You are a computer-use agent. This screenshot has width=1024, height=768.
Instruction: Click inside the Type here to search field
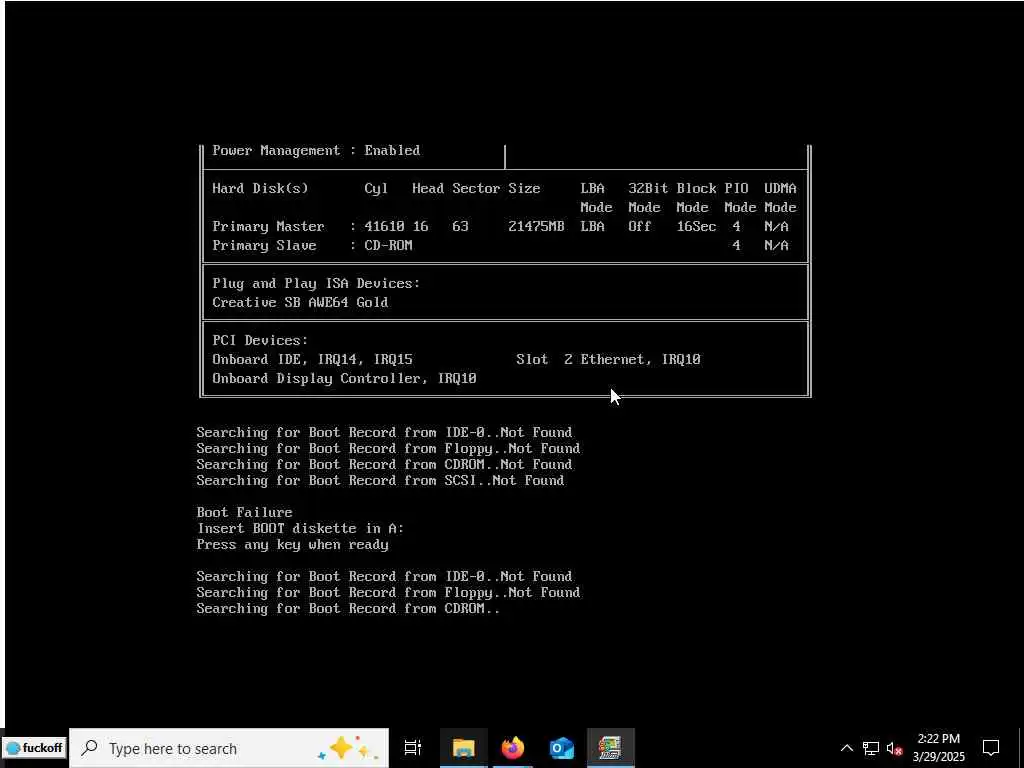pyautogui.click(x=229, y=748)
